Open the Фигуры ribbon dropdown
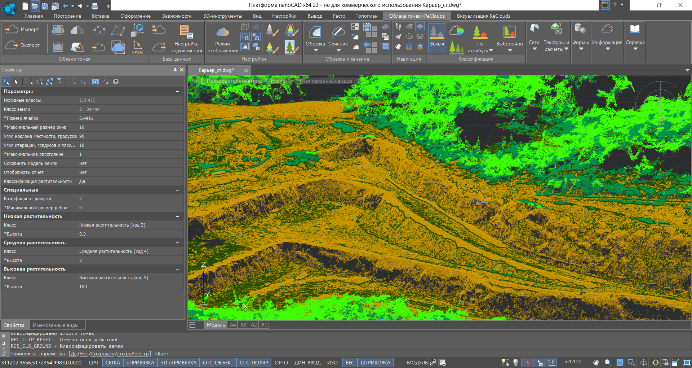Image resolution: width=692 pixels, height=368 pixels. [580, 49]
